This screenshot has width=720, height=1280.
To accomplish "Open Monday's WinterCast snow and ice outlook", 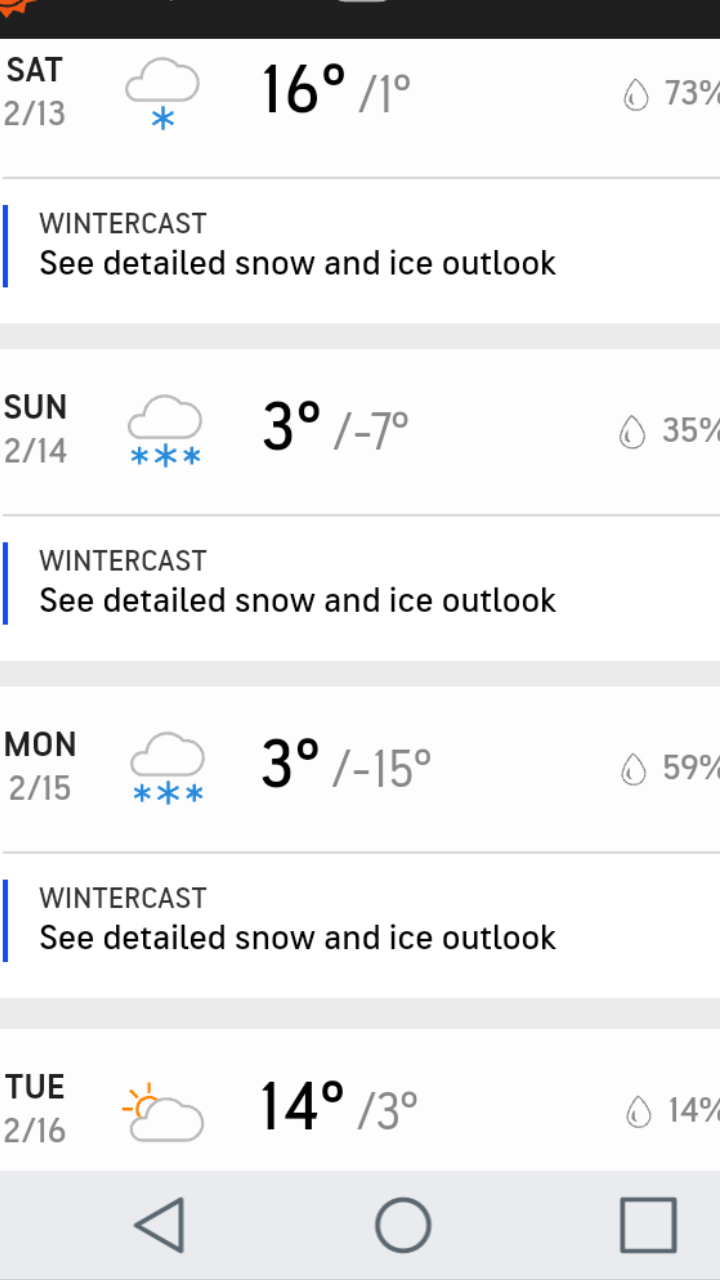I will click(x=298, y=919).
